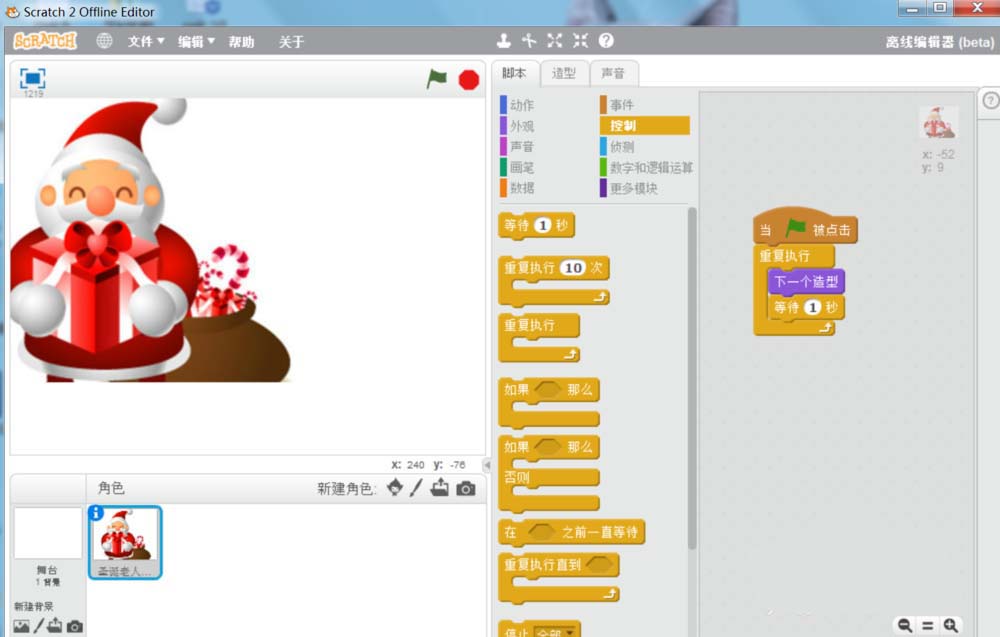Click the 等待 1 秒 palette block
This screenshot has width=1000, height=637.
536,225
